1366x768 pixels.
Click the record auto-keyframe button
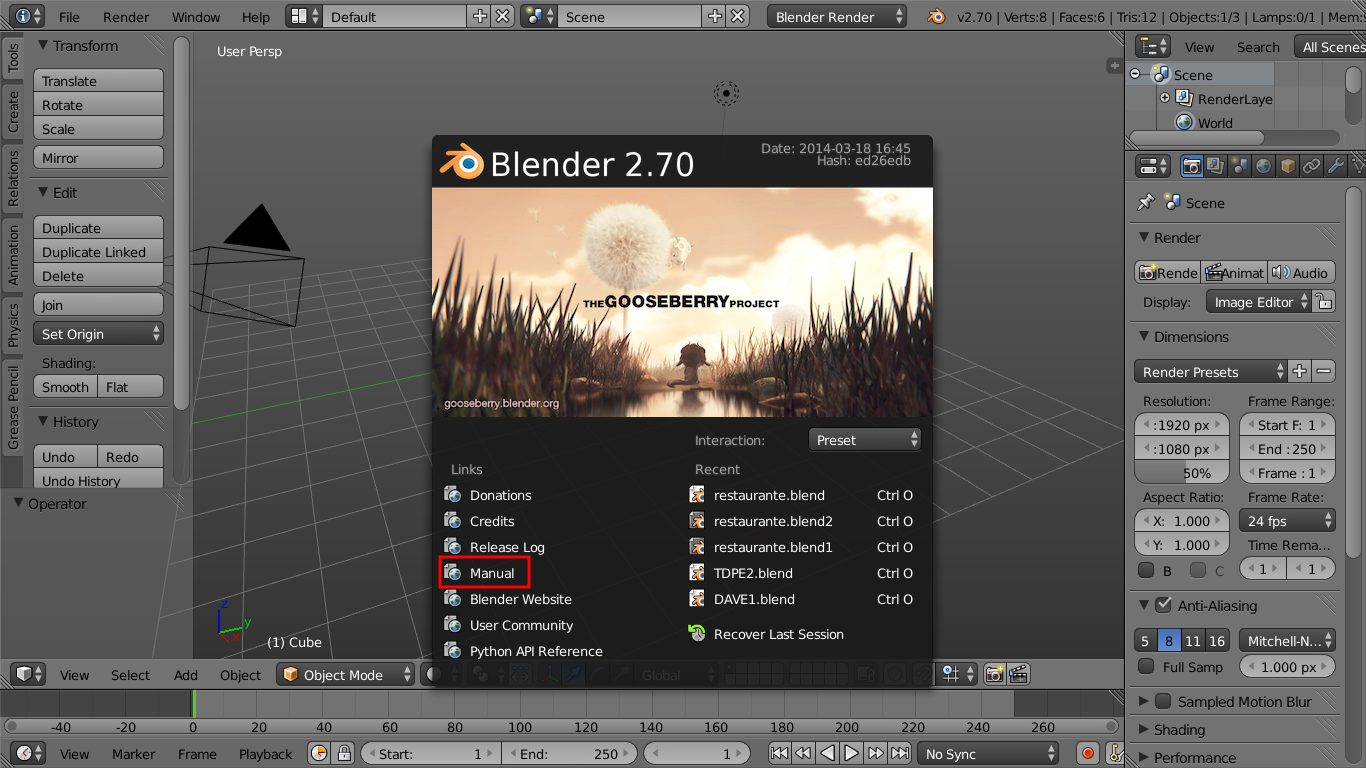coord(1088,754)
